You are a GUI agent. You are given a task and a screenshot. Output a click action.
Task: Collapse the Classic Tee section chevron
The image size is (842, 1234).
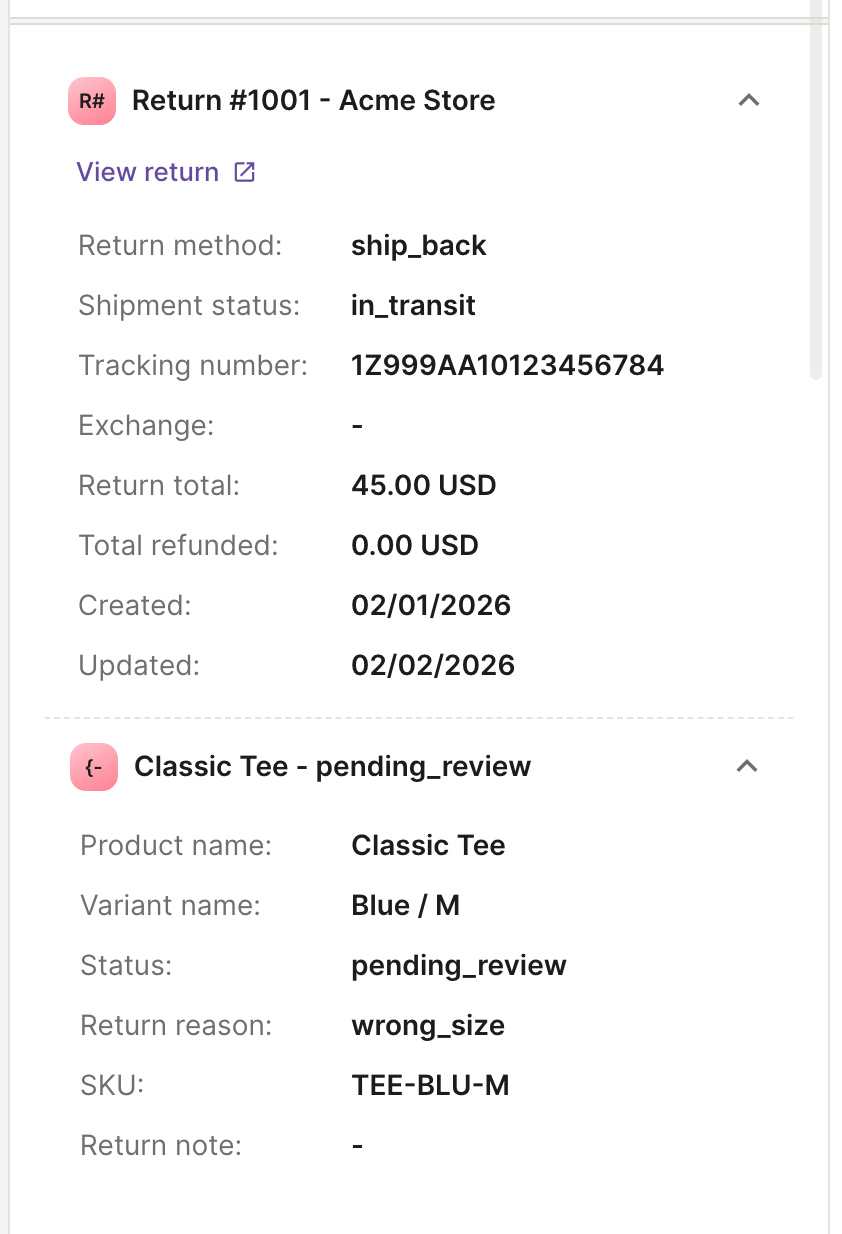point(747,766)
